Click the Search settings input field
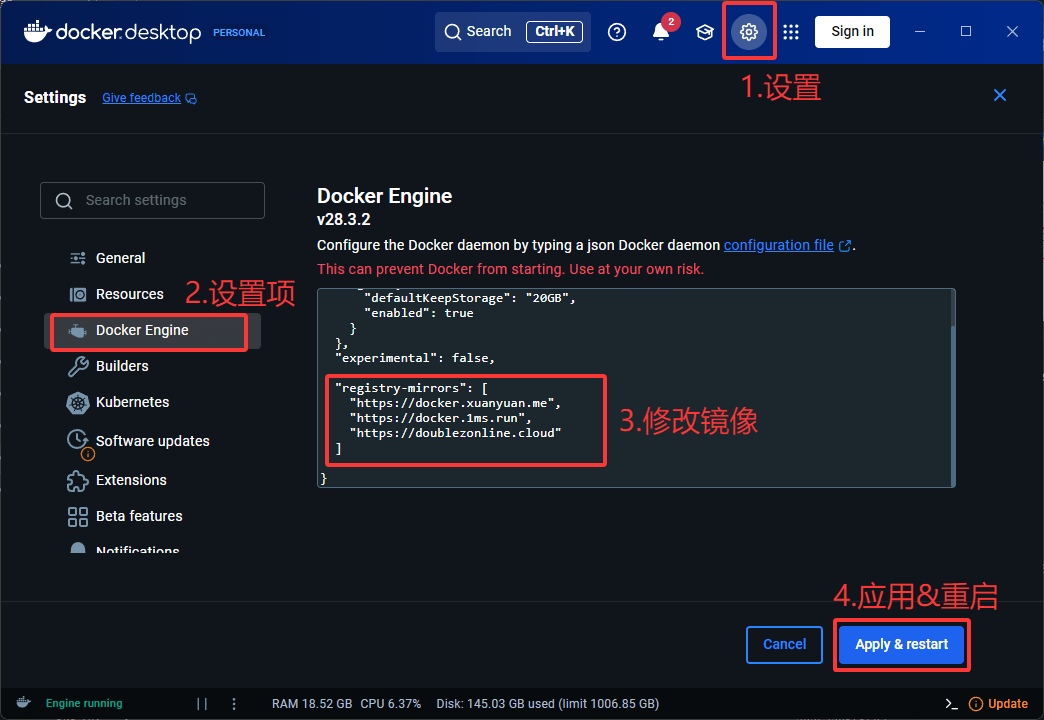This screenshot has height=720, width=1044. tap(152, 200)
